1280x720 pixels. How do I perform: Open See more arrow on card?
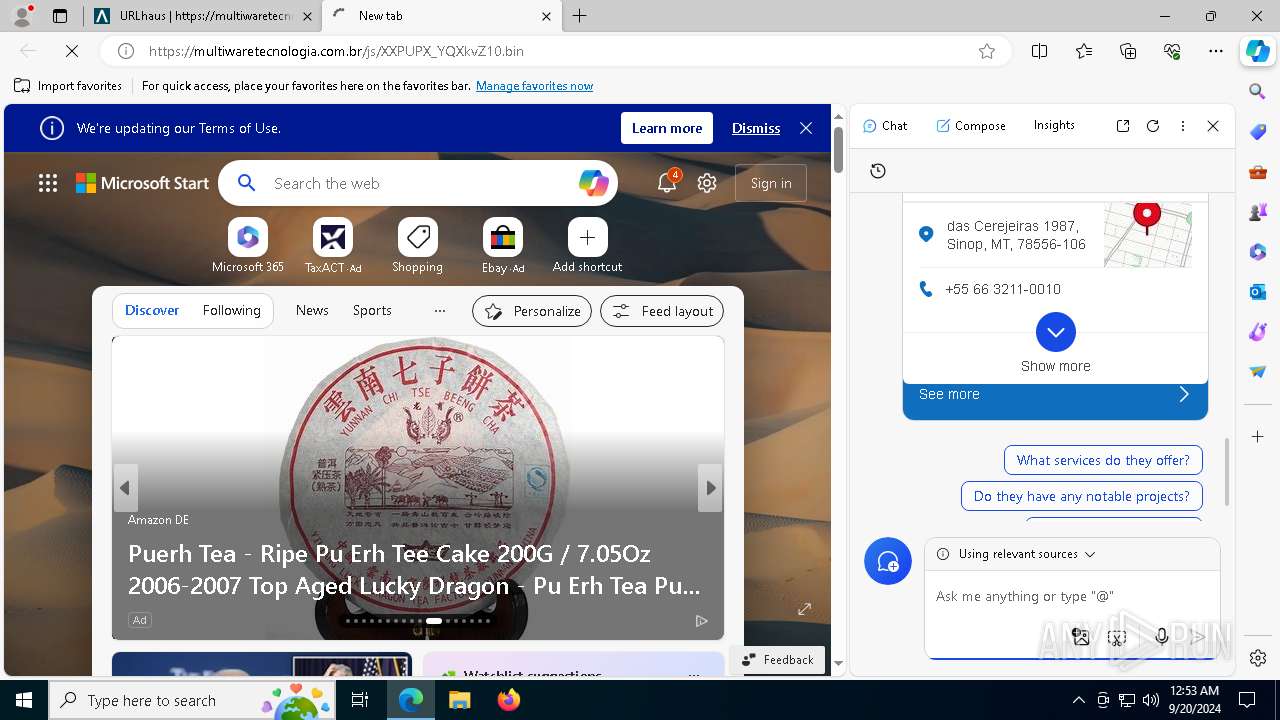point(1184,394)
